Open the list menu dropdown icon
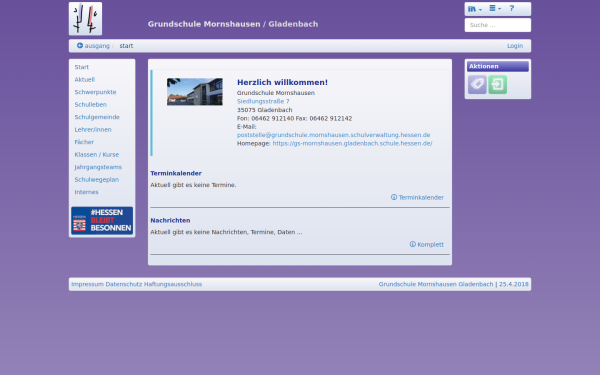The width and height of the screenshot is (600, 375). click(495, 8)
